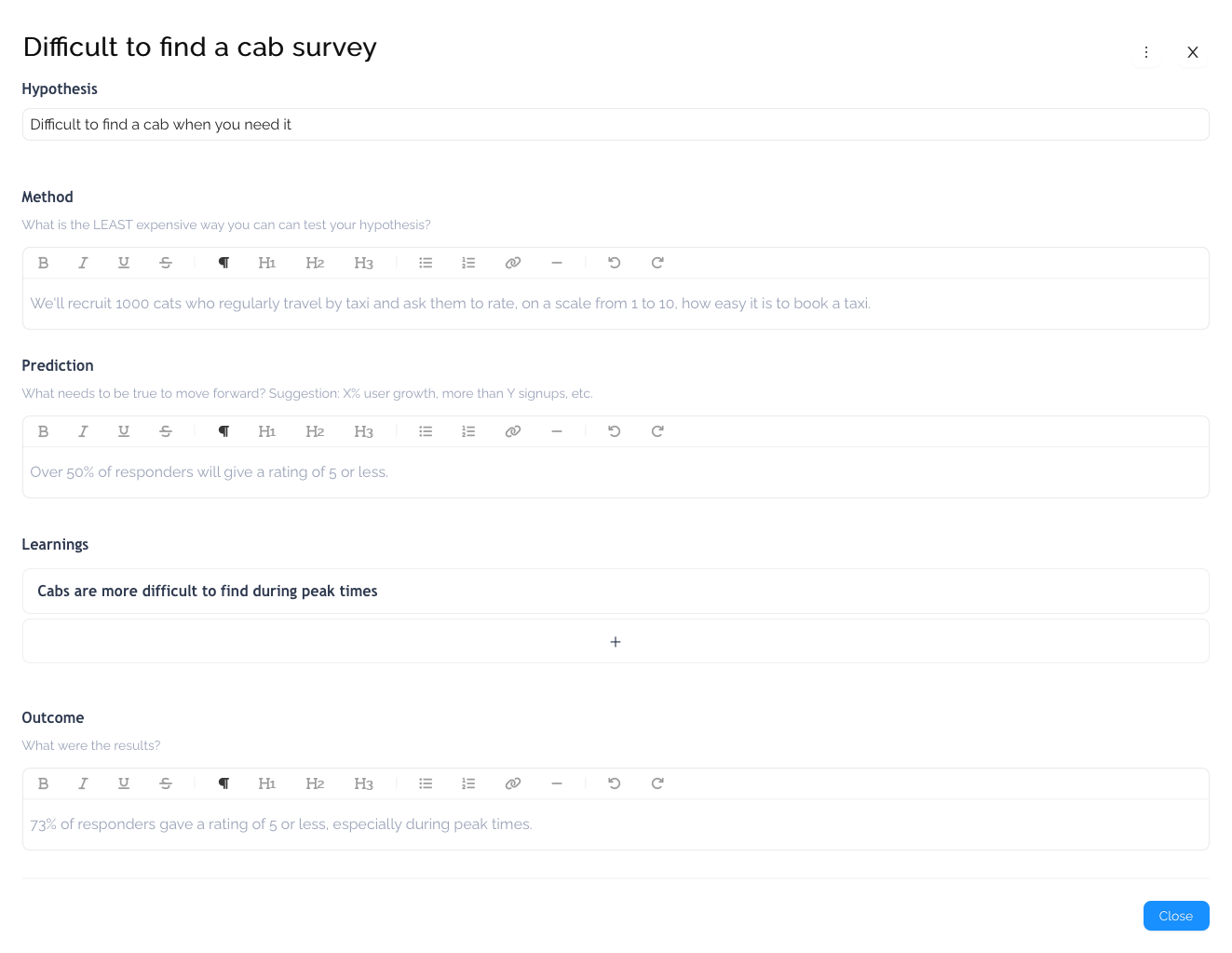Toggle italic in Method editor toolbar
The height and width of the screenshot is (953, 1232).
tap(83, 263)
